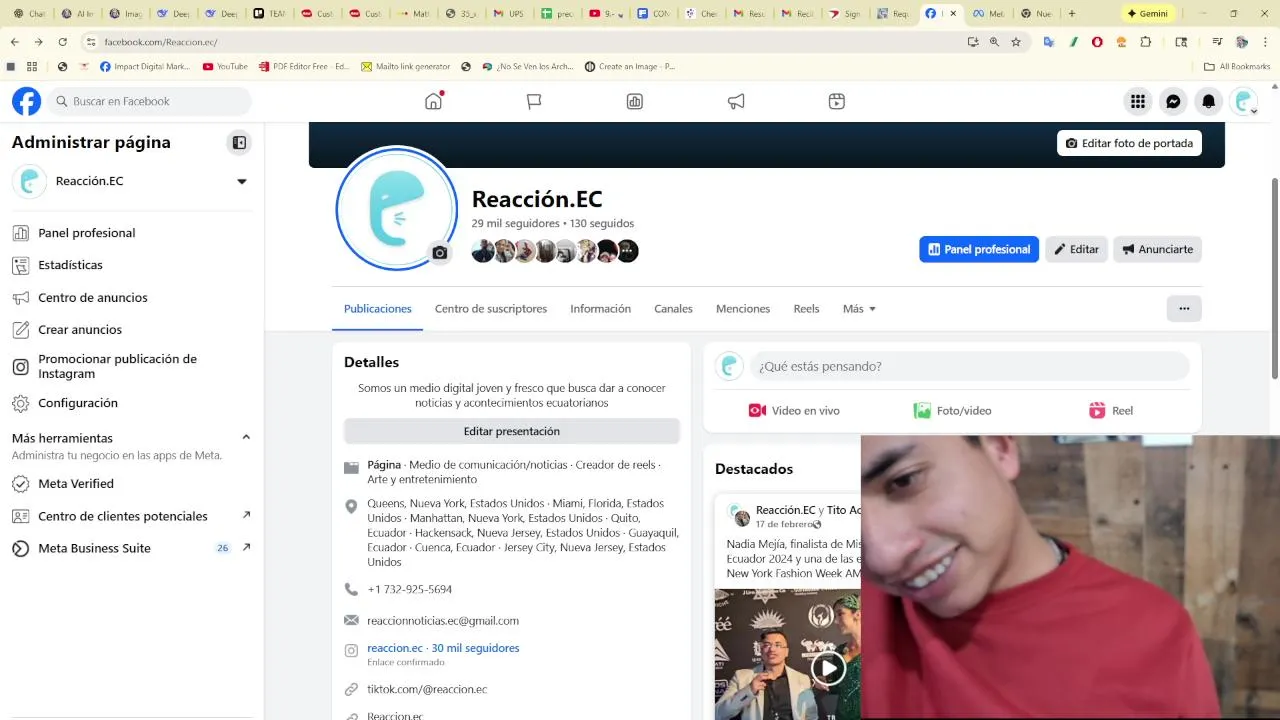Switch to the Canales tab

click(673, 309)
